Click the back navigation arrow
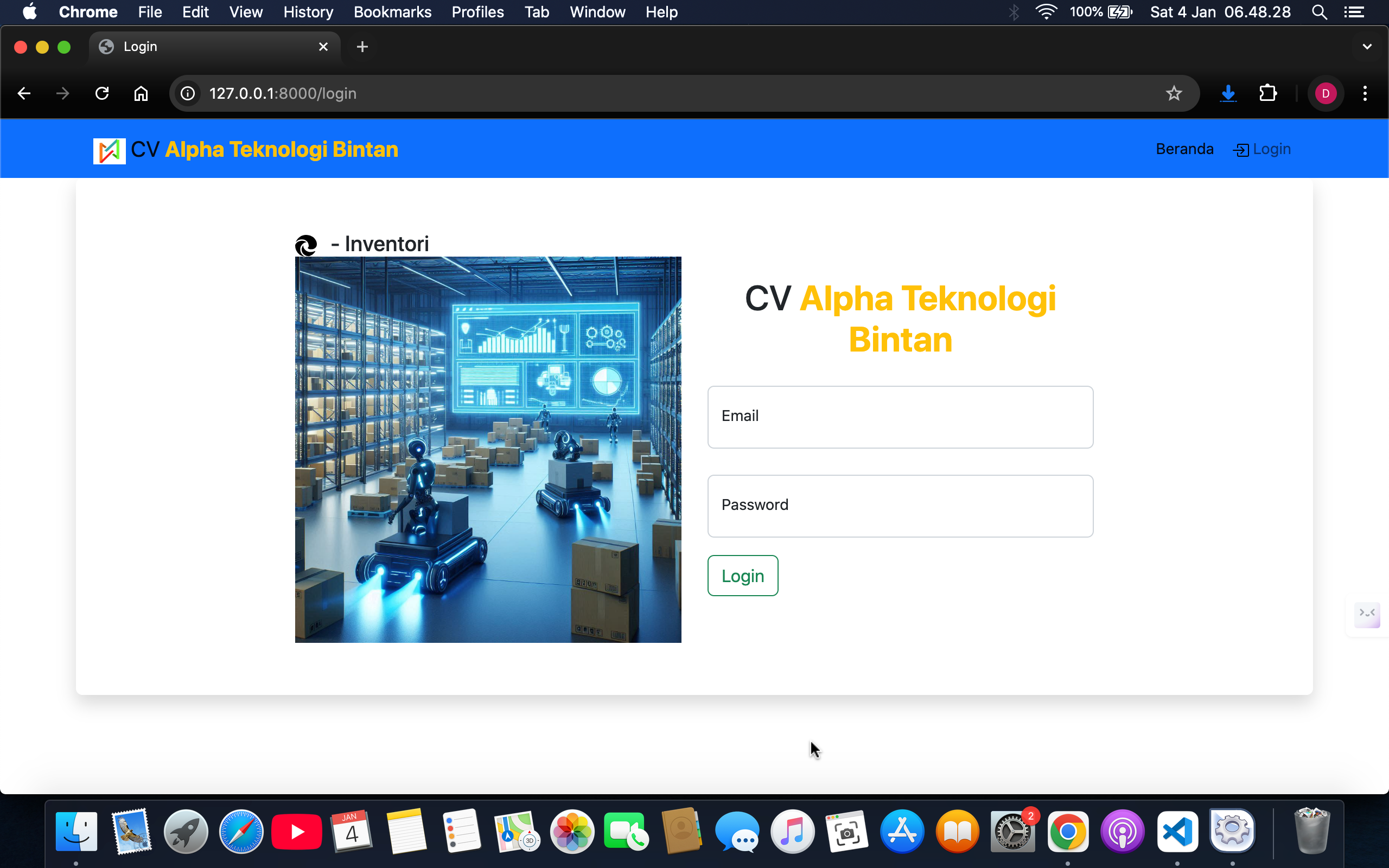The height and width of the screenshot is (868, 1389). (x=24, y=93)
